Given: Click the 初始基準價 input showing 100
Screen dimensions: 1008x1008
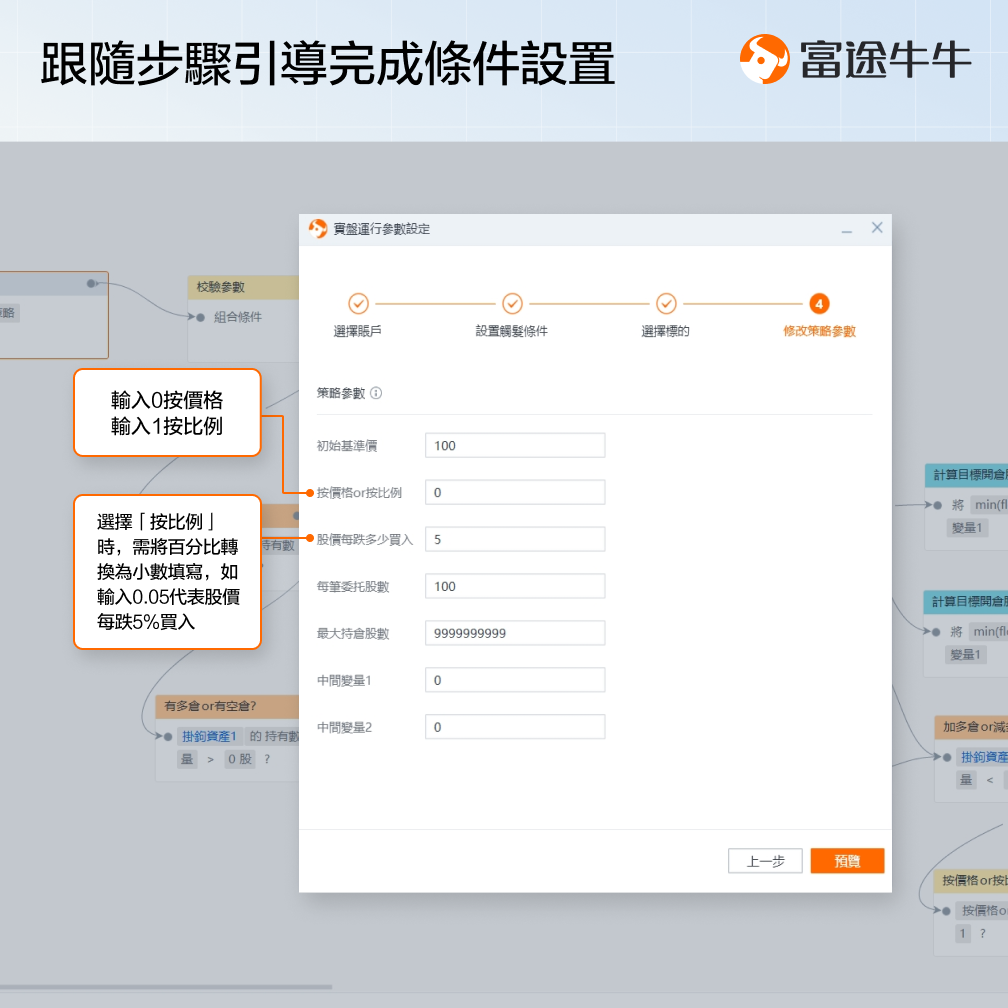Looking at the screenshot, I should click(x=514, y=444).
